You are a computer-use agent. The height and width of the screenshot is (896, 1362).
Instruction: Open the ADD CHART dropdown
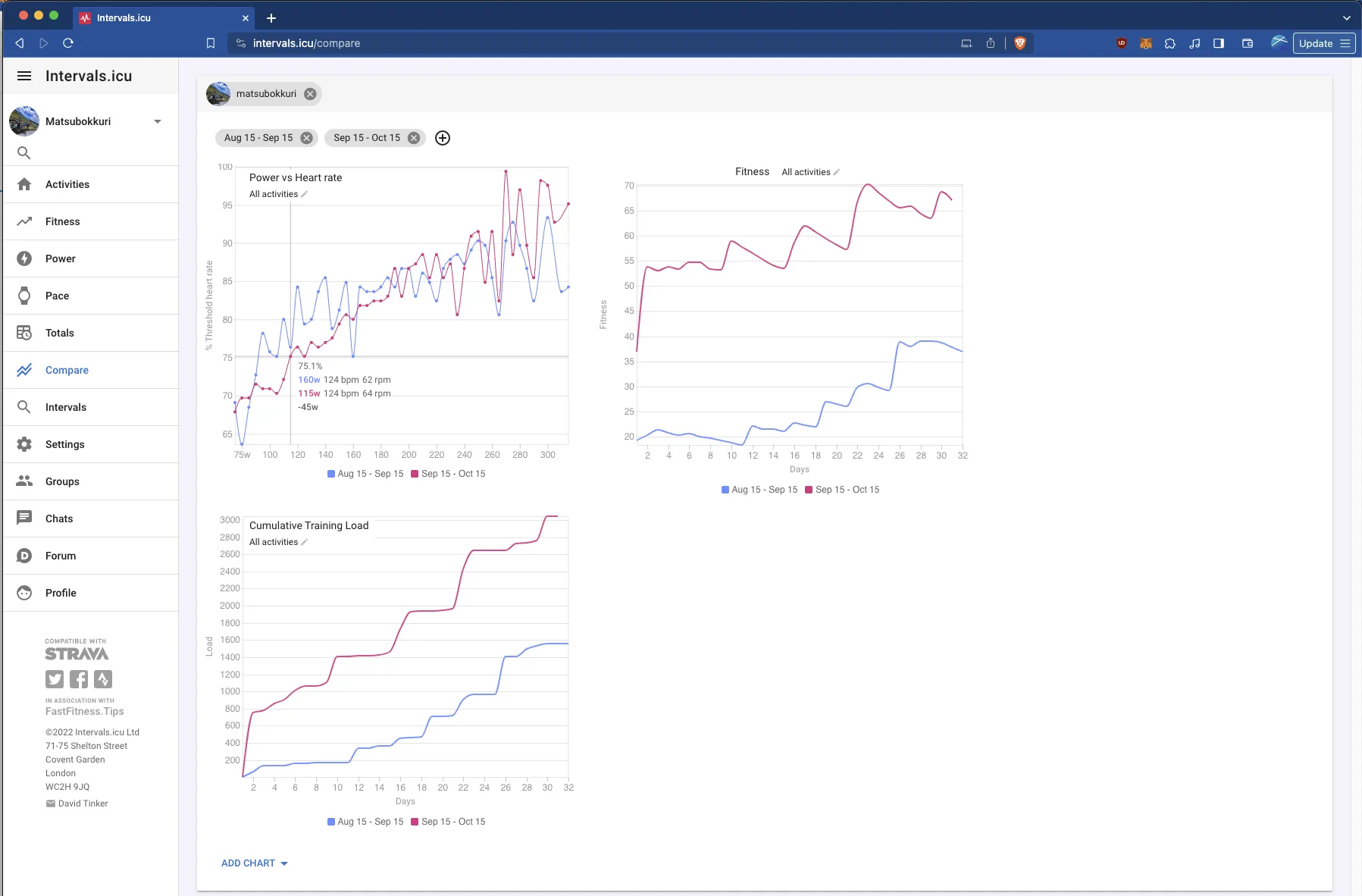point(255,863)
